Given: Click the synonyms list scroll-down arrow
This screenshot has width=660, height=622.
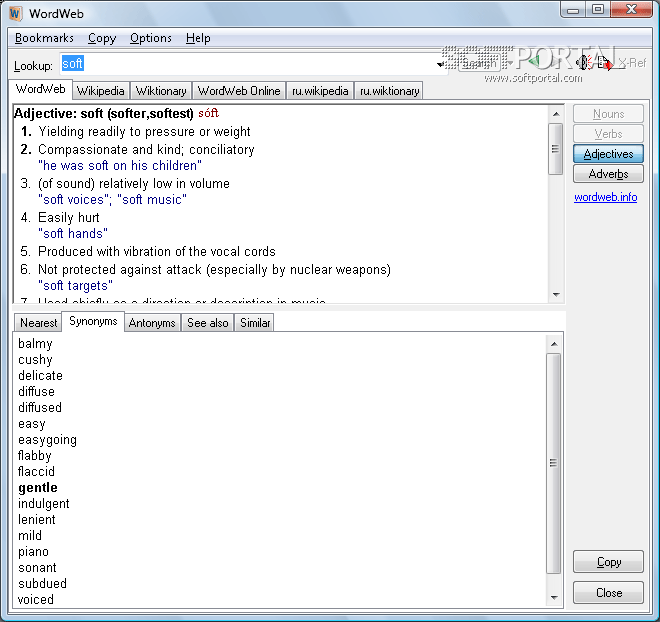Looking at the screenshot, I should tap(554, 598).
